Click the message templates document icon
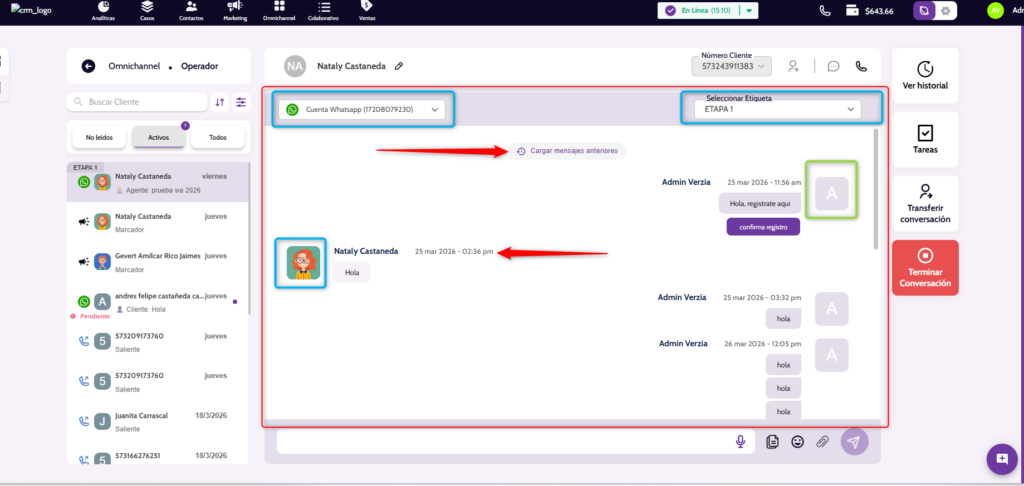1024x486 pixels. 772,441
